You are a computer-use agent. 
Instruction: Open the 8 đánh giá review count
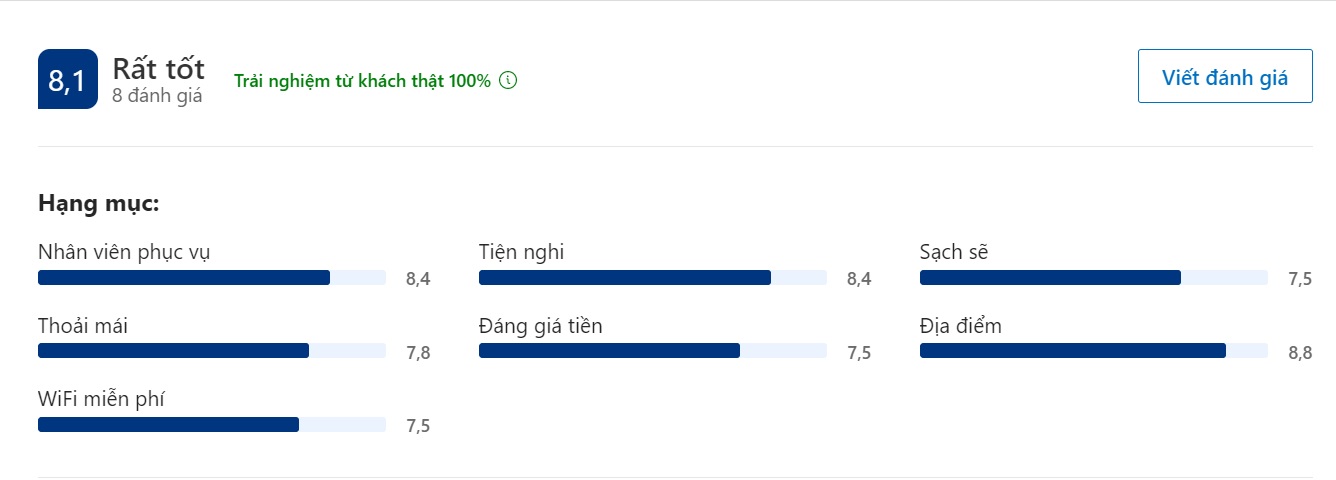click(157, 96)
